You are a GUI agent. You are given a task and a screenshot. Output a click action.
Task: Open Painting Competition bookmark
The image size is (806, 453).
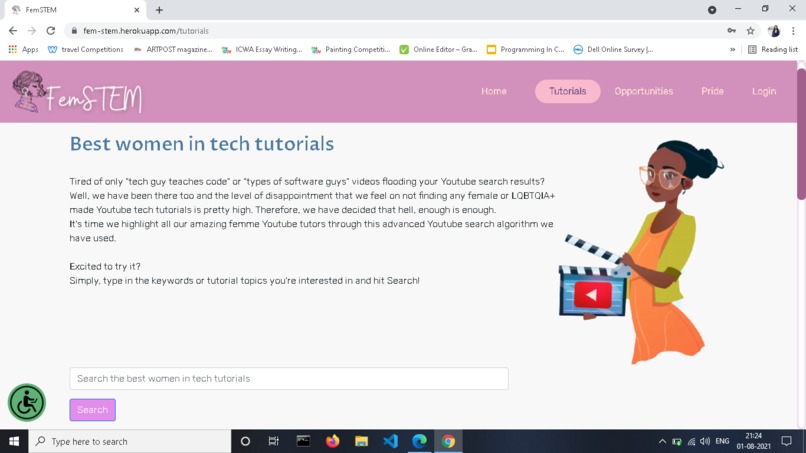(x=351, y=49)
